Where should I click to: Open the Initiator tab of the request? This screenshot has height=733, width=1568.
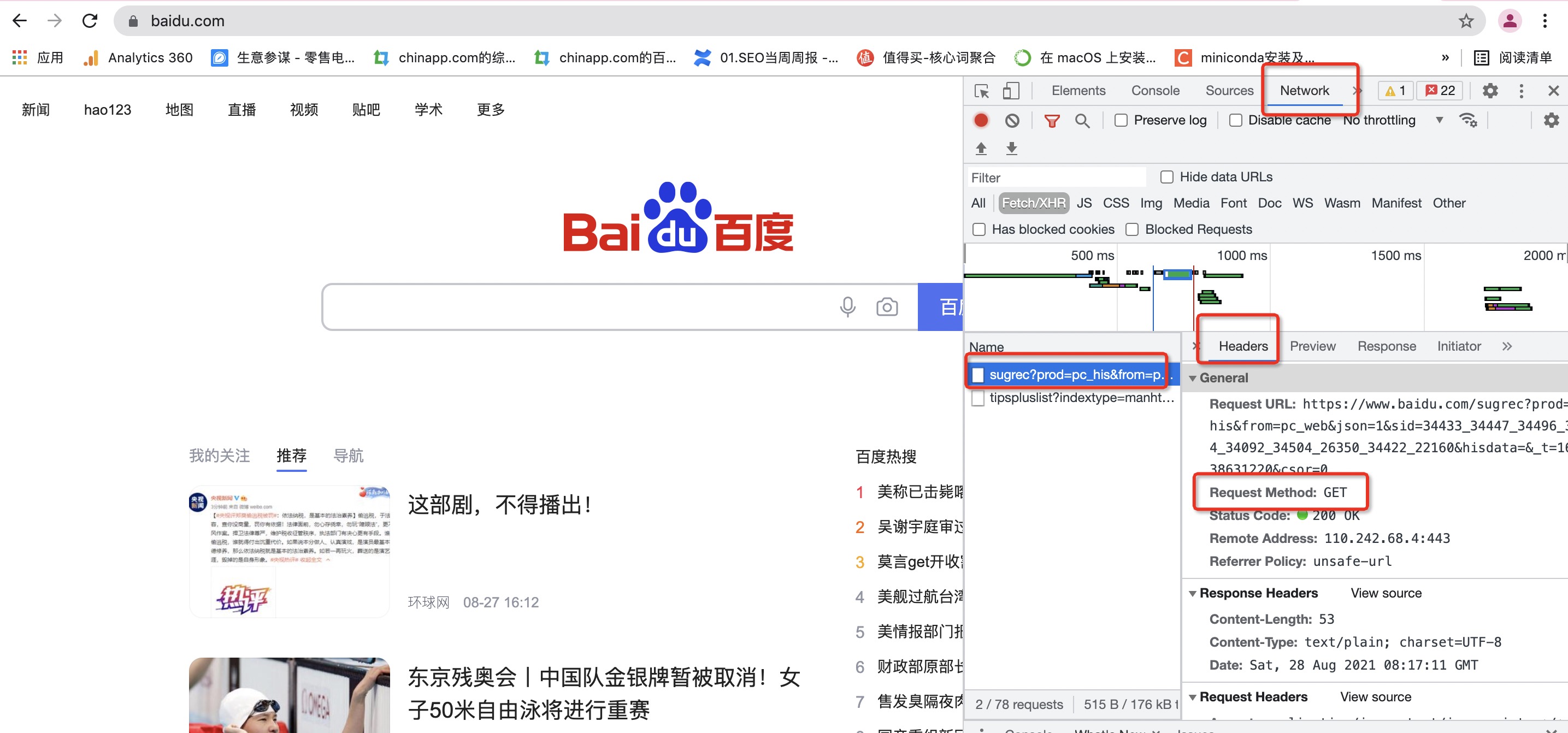point(1458,346)
